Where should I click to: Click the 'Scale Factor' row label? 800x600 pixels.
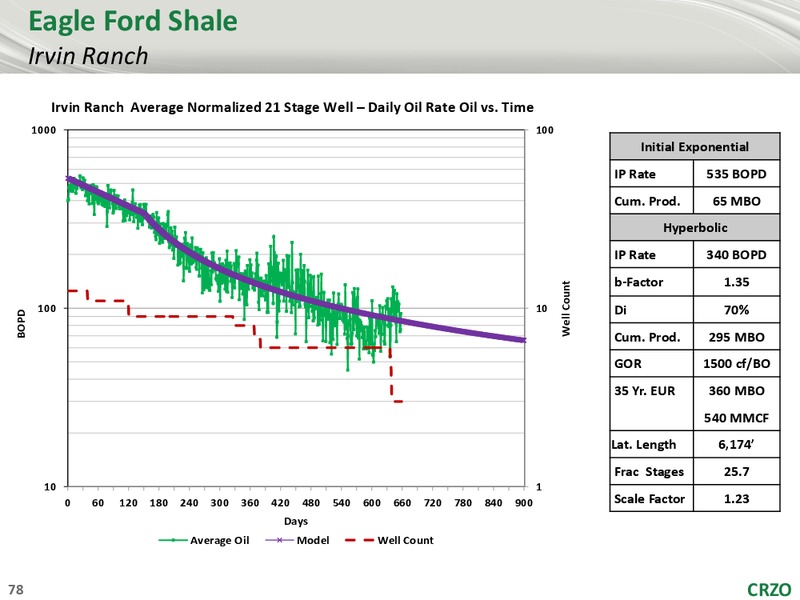pyautogui.click(x=649, y=498)
